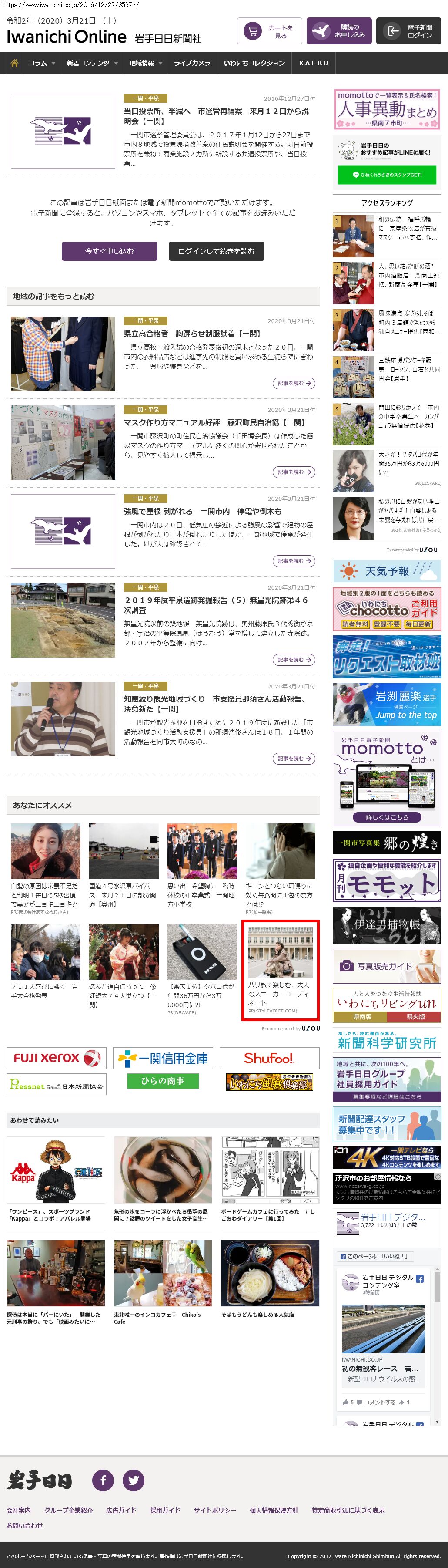Image resolution: width=448 pixels, height=1568 pixels.
Task: Click 記事を読む for 県立高合格者 article
Action: click(x=294, y=383)
